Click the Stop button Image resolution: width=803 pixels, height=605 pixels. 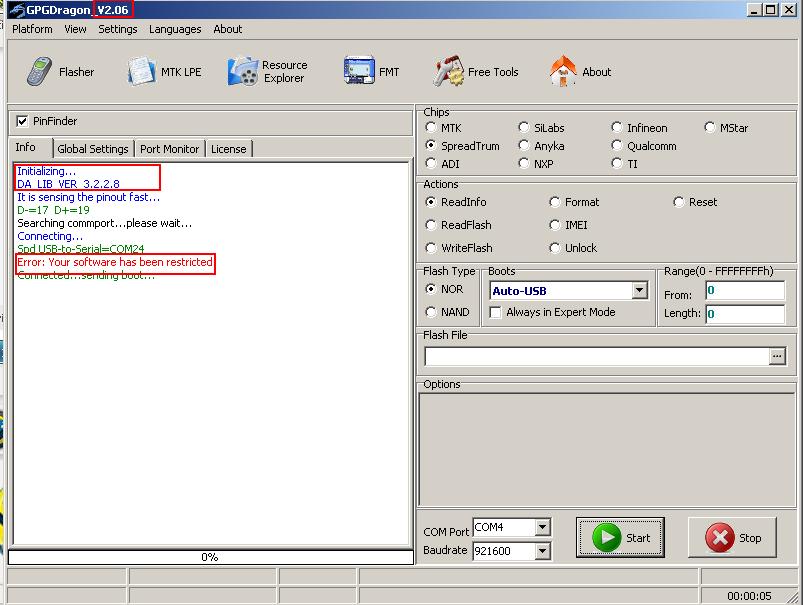732,537
